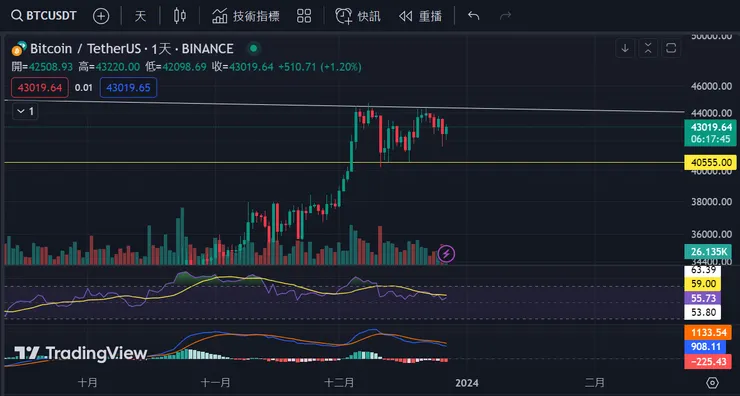Click the red sell price 43019.64 button
Viewport: 740px width, 396px height.
(40, 88)
